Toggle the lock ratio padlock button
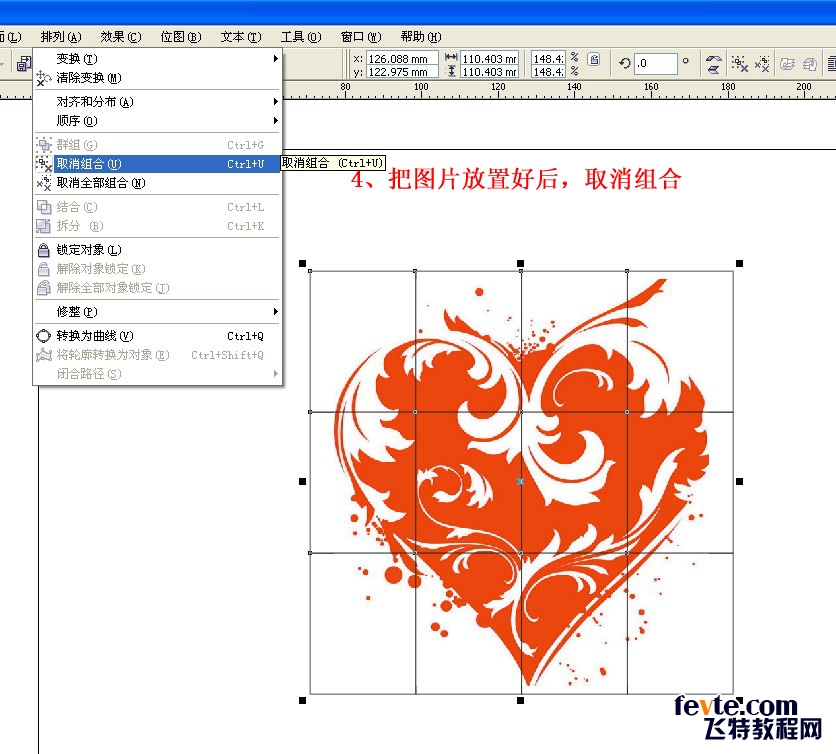This screenshot has width=836, height=754. click(x=594, y=59)
